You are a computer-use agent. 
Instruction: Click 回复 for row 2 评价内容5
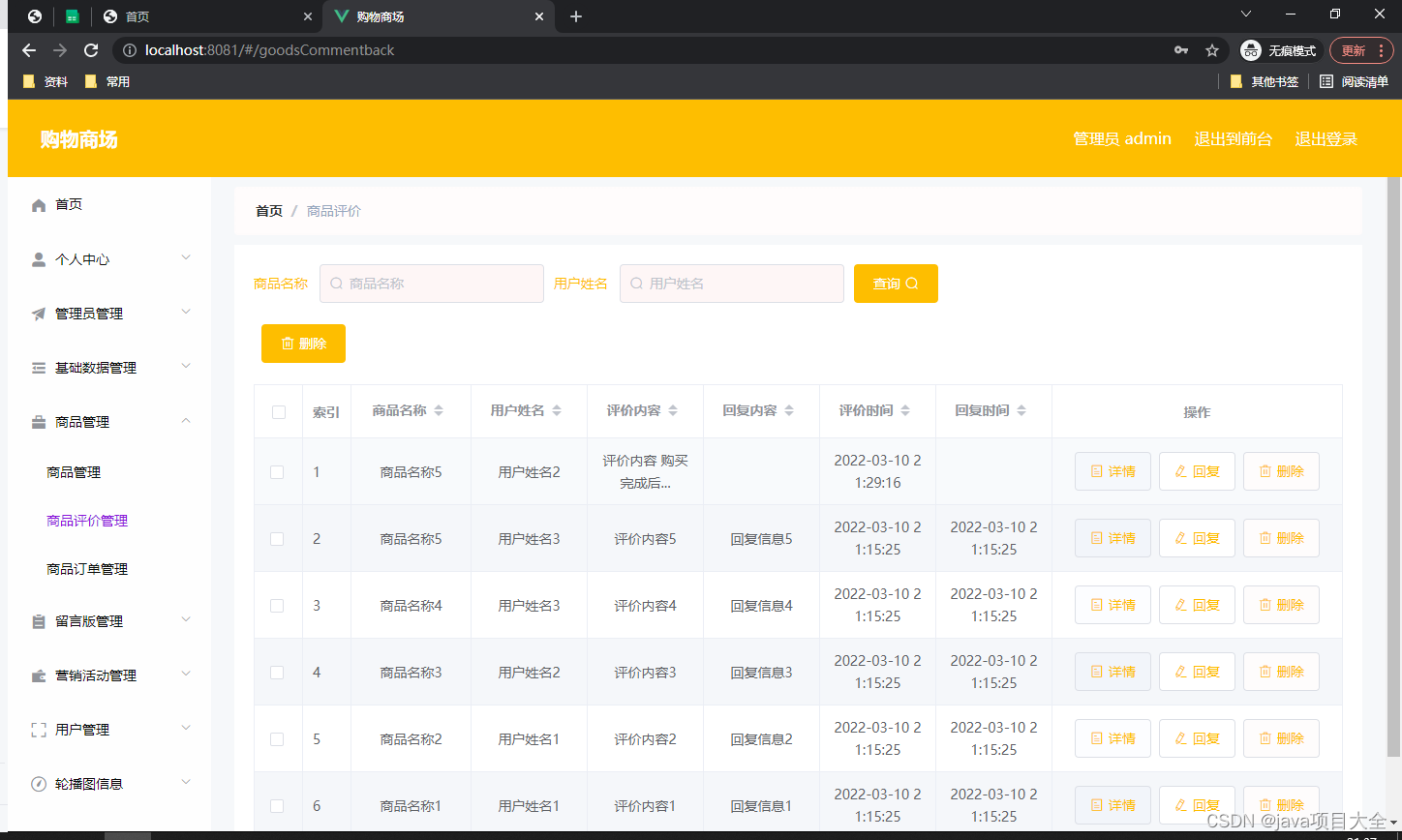1197,538
